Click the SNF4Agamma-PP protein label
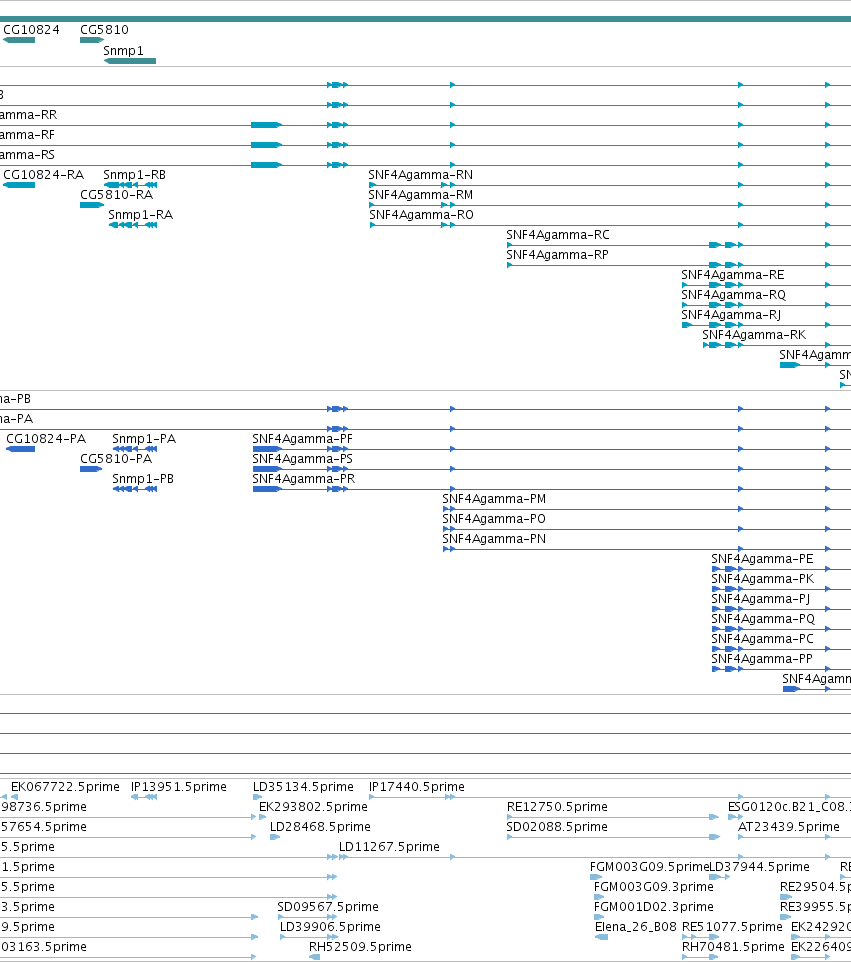The width and height of the screenshot is (851, 962). coord(761,659)
